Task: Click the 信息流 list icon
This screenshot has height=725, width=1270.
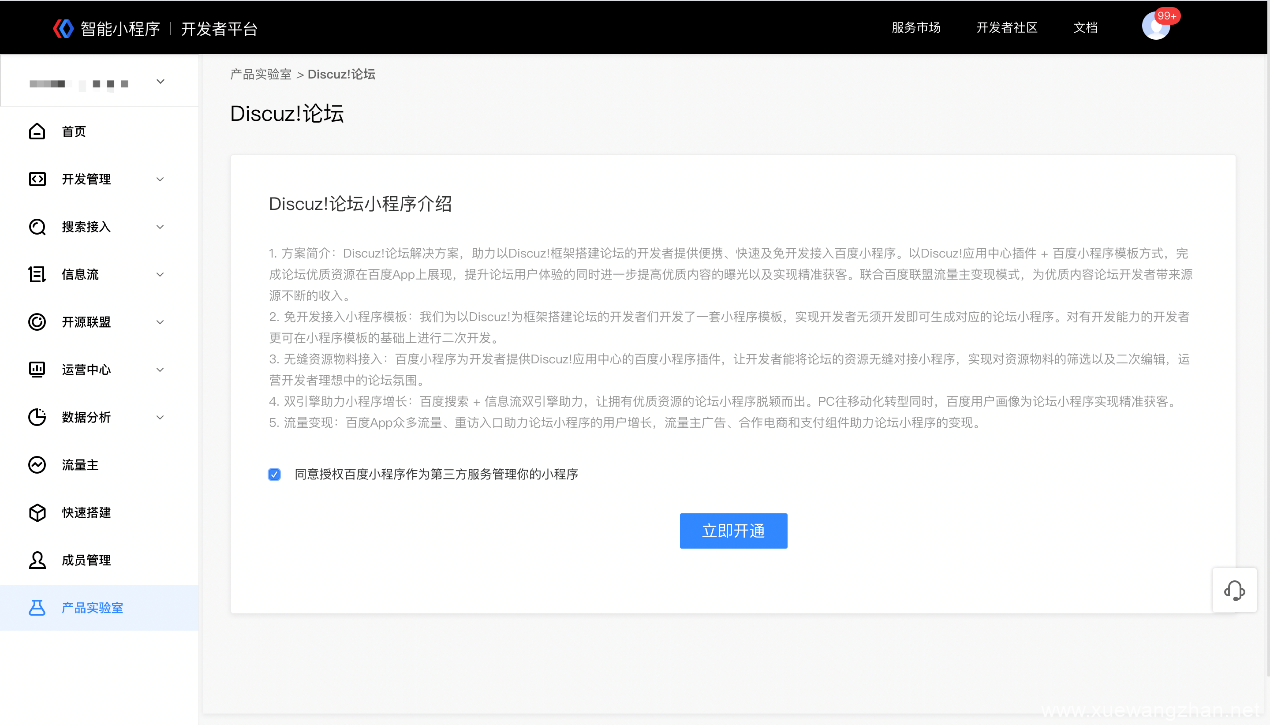Action: (37, 274)
